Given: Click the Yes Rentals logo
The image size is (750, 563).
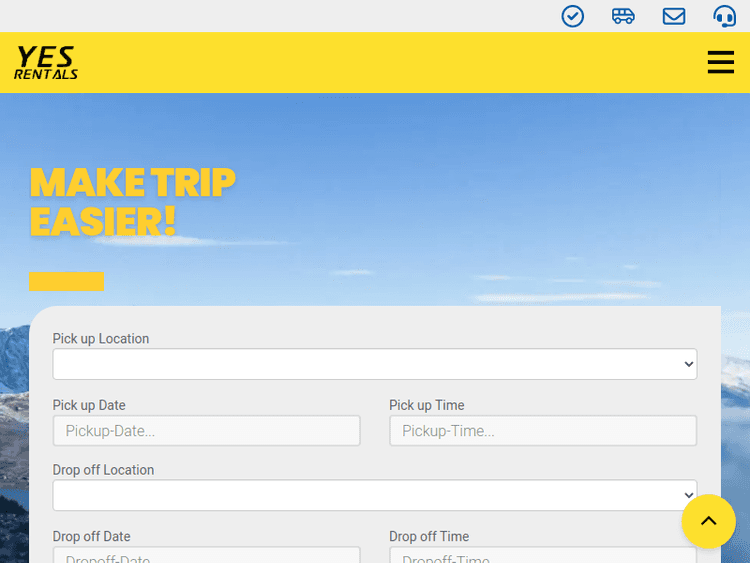Looking at the screenshot, I should pyautogui.click(x=46, y=62).
